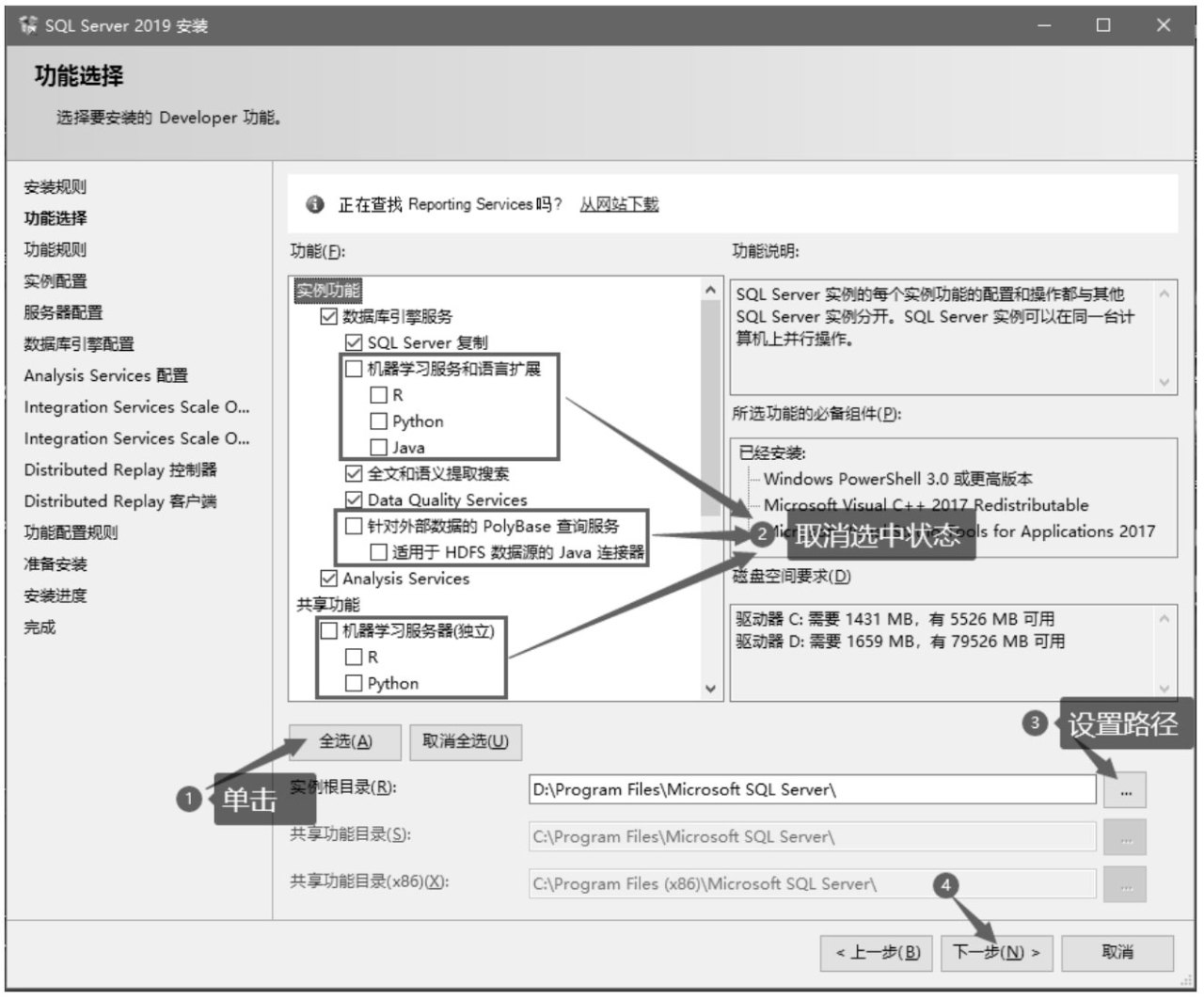Viewport: 1204px width, 1000px height.
Task: Uncheck Data Quality Services
Action: tap(354, 500)
